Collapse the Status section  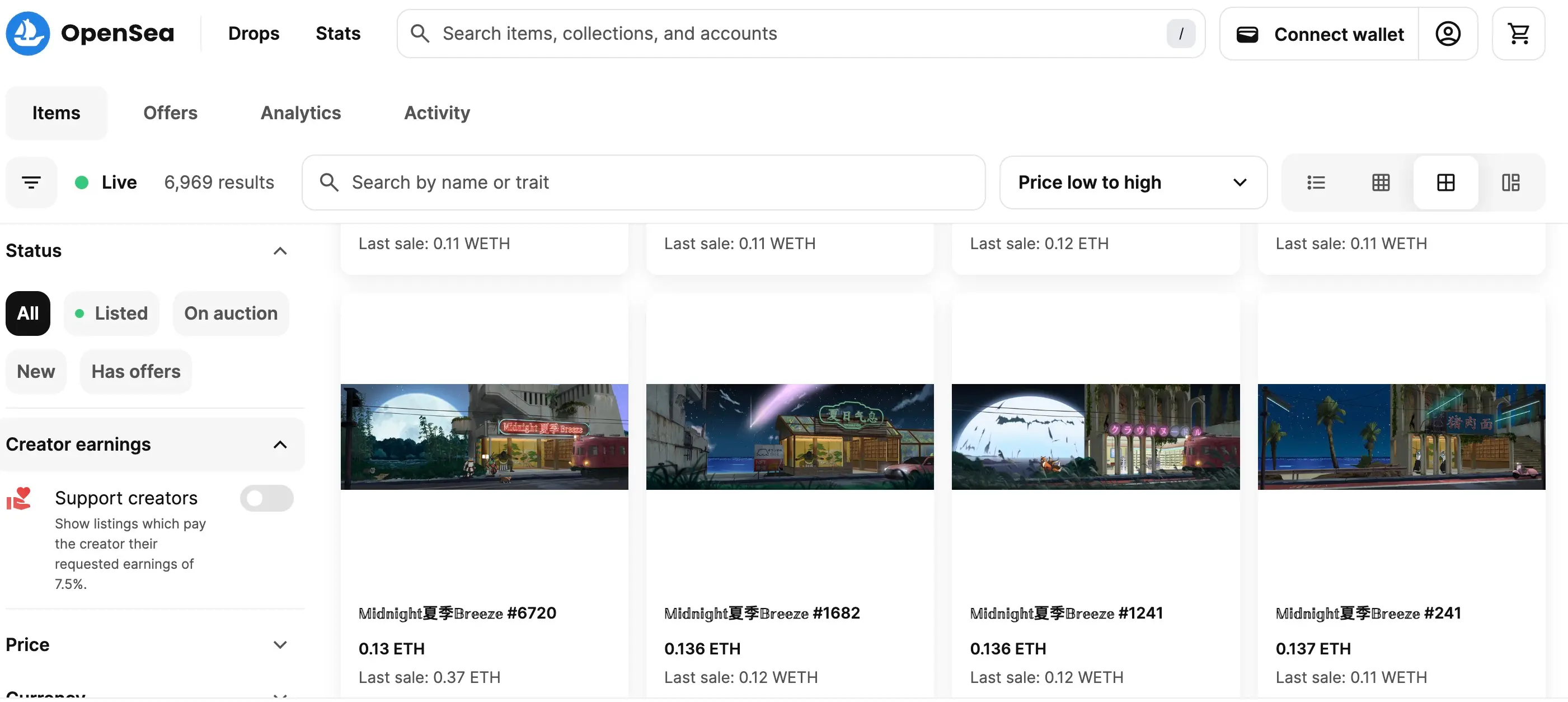(x=279, y=251)
